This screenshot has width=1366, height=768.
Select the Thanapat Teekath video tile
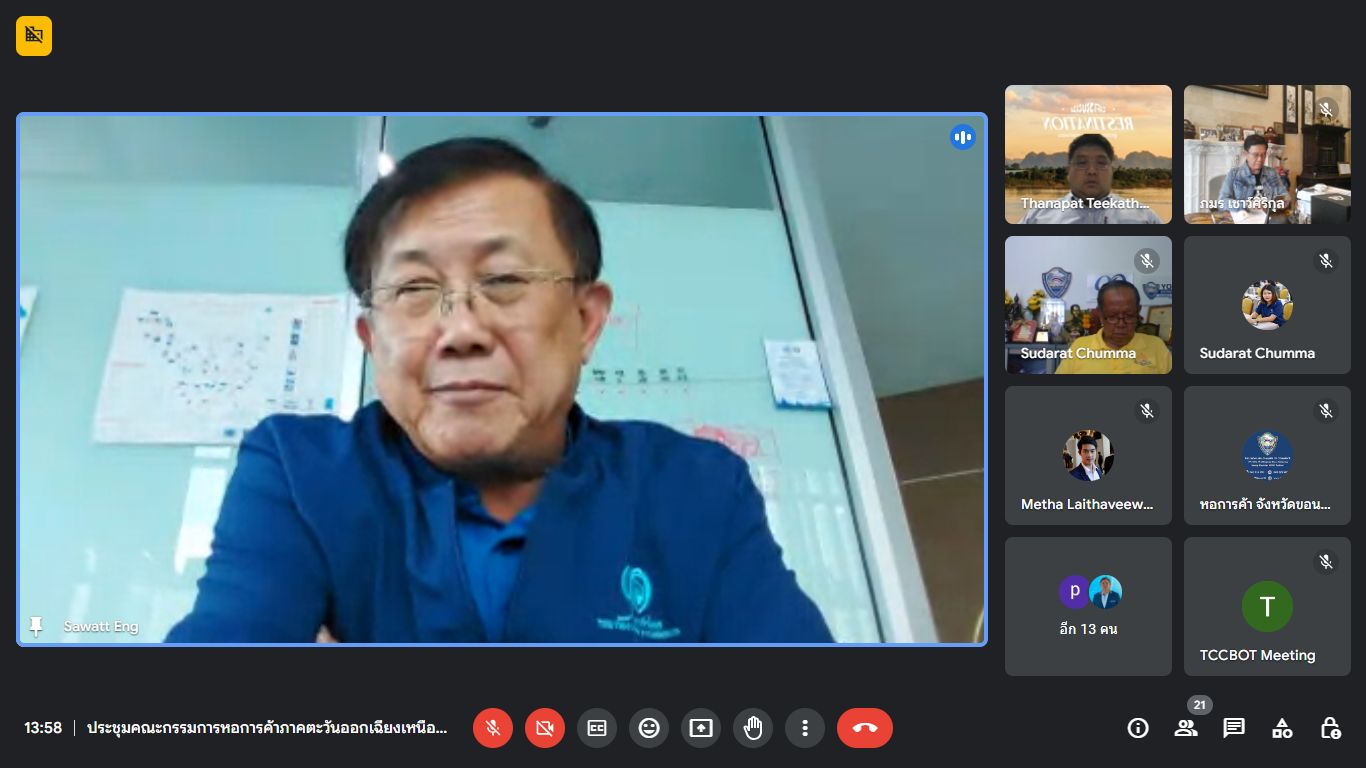(1088, 154)
